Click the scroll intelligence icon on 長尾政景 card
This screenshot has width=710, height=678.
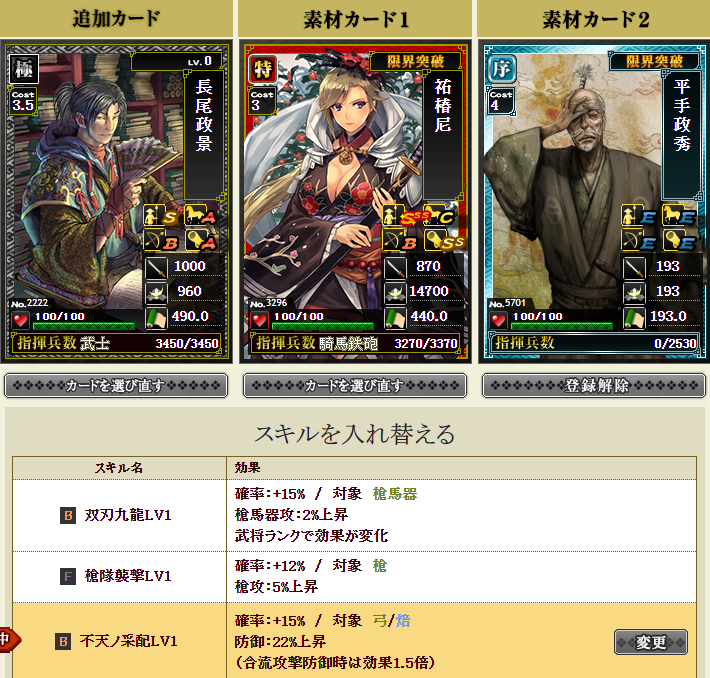tap(156, 317)
